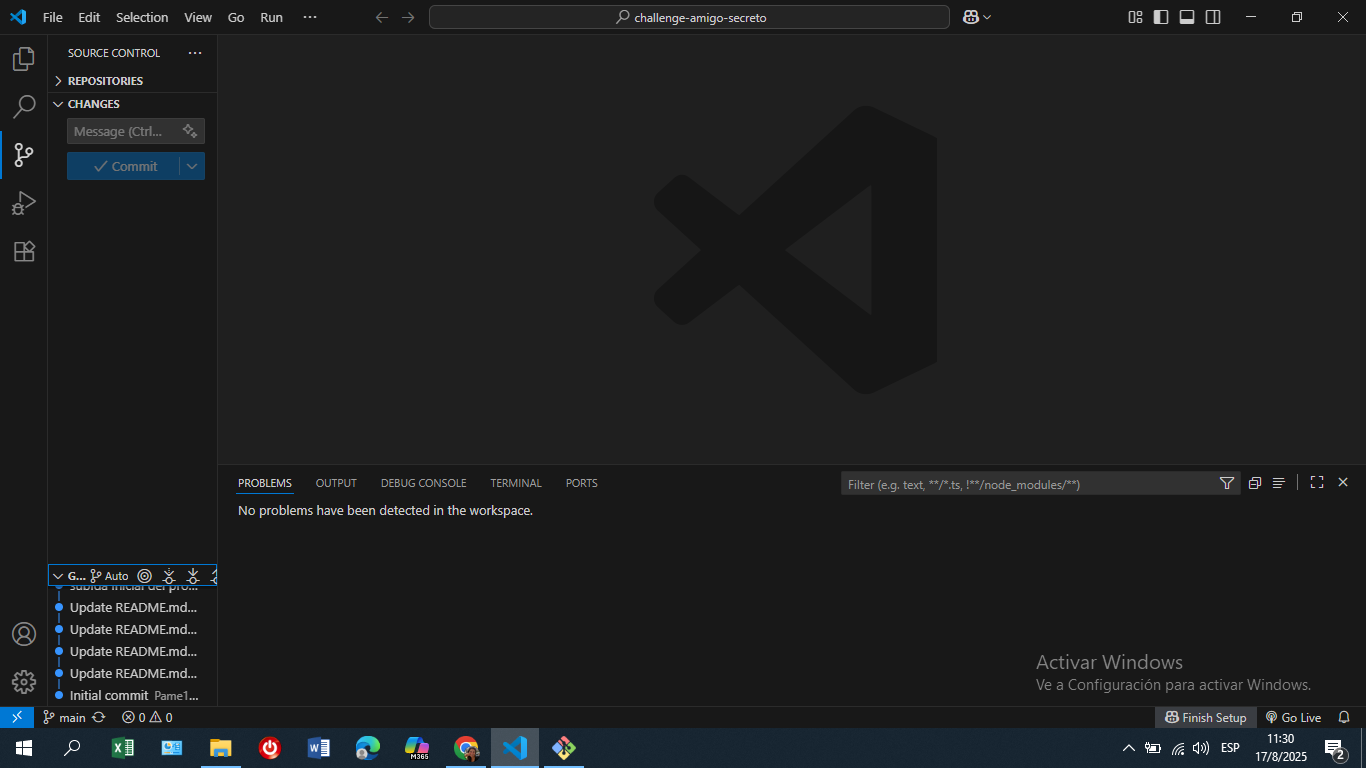Image resolution: width=1366 pixels, height=768 pixels.
Task: Open the Accounts menu in activity bar
Action: coord(24,634)
